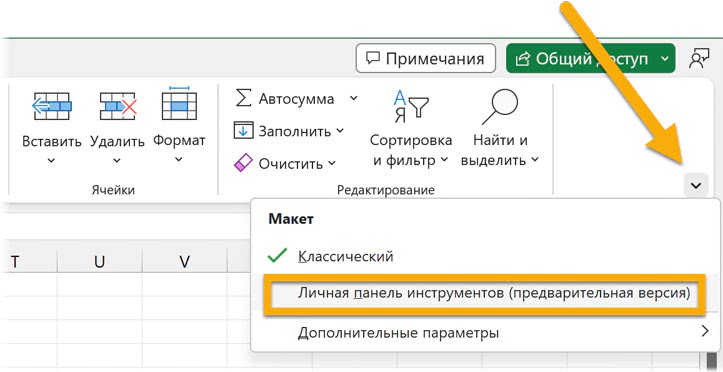723x372 pixels.
Task: Expand the Автосумма dropdown arrow
Action: pyautogui.click(x=353, y=98)
